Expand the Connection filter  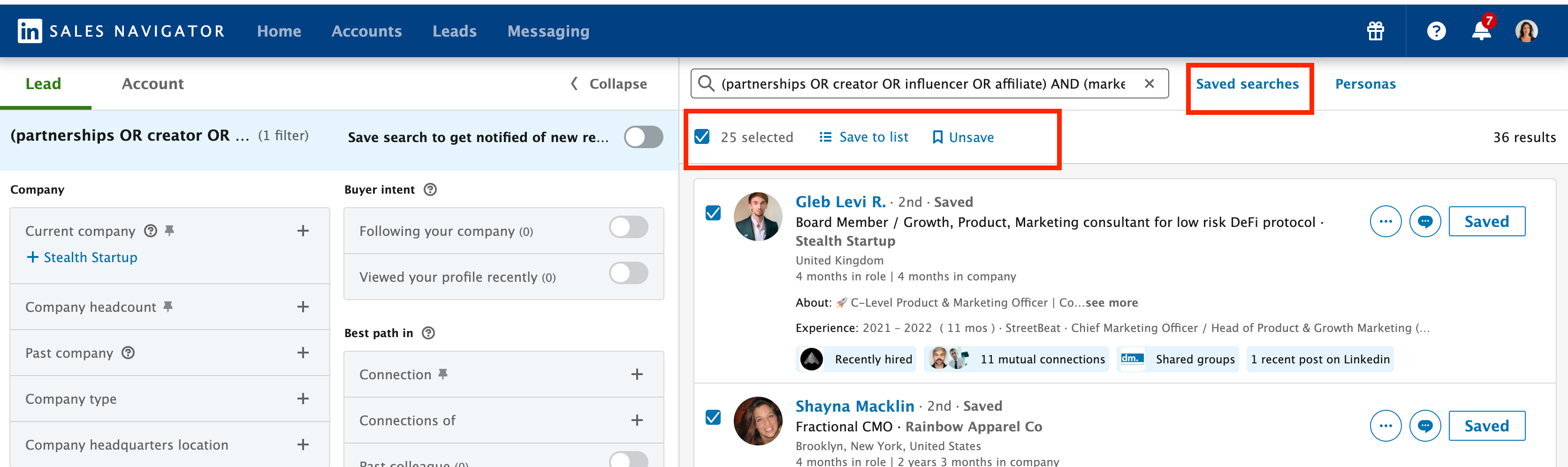(637, 374)
